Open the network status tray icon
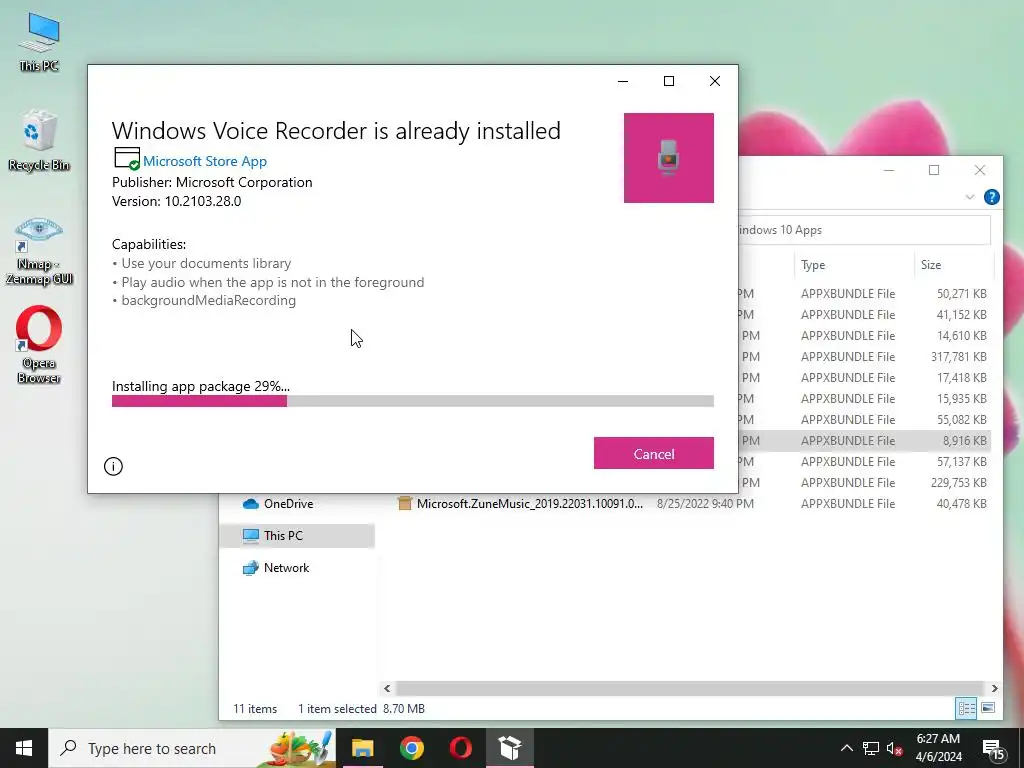This screenshot has width=1024, height=768. (x=871, y=748)
